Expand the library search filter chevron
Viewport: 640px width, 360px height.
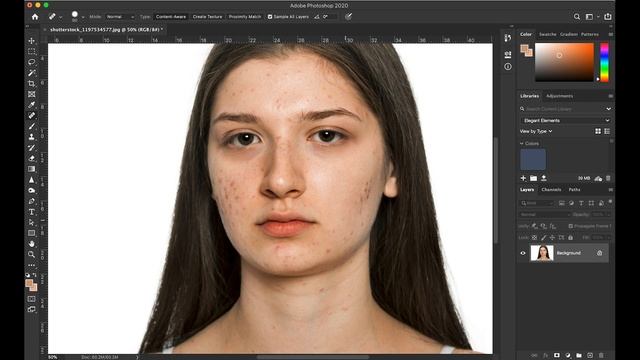(x=609, y=109)
